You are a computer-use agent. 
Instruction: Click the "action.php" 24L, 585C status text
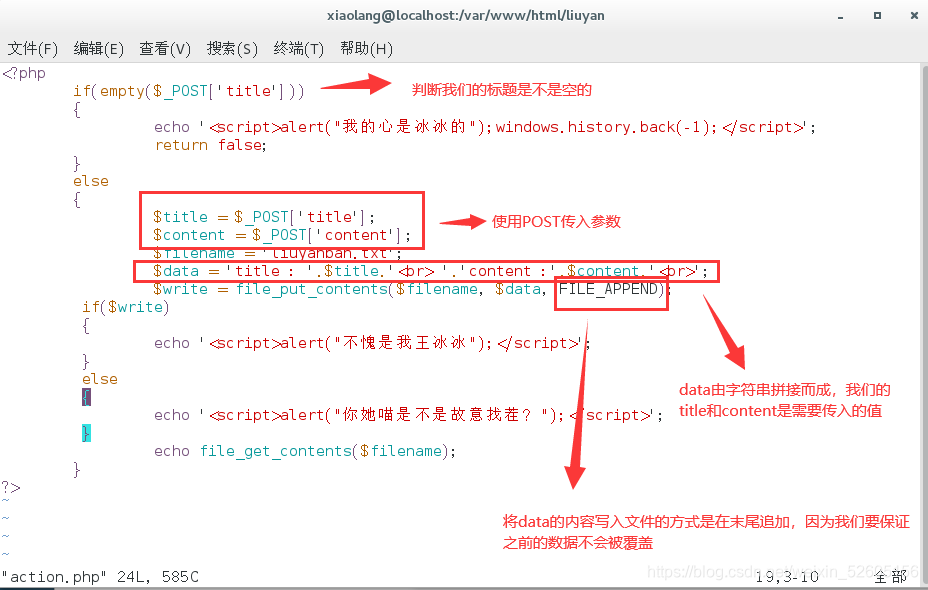[100, 577]
